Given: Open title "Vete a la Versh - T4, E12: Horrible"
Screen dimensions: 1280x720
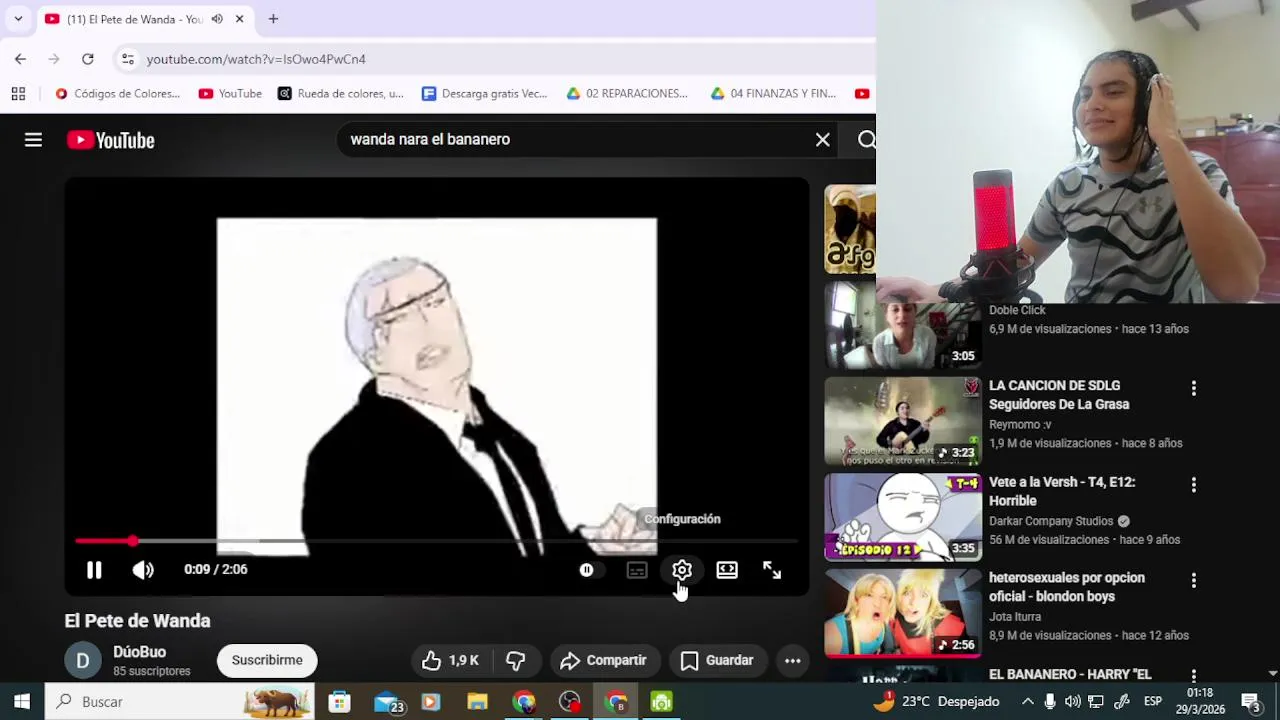Looking at the screenshot, I should pos(1062,491).
